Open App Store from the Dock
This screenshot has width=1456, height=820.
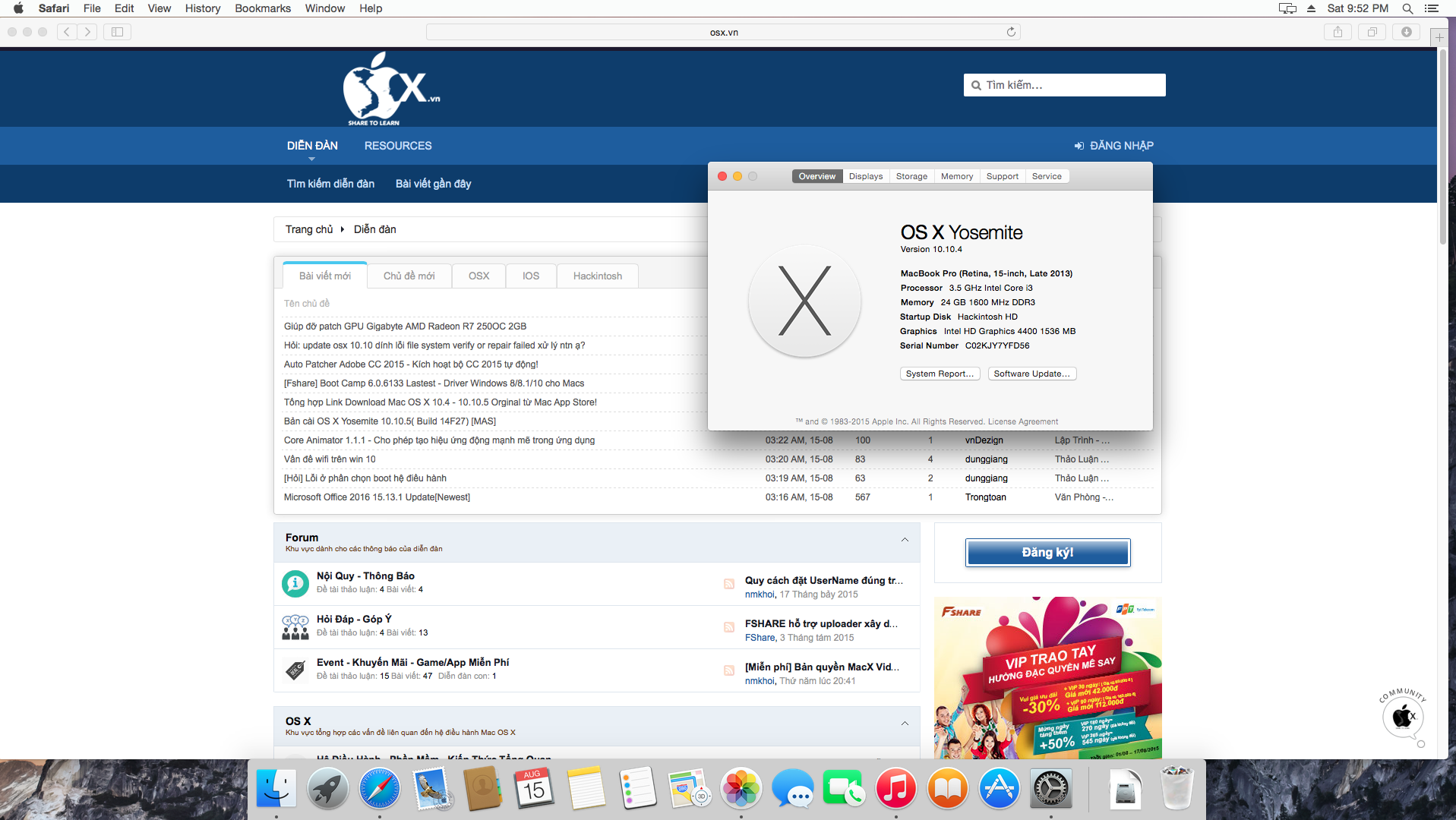999,789
